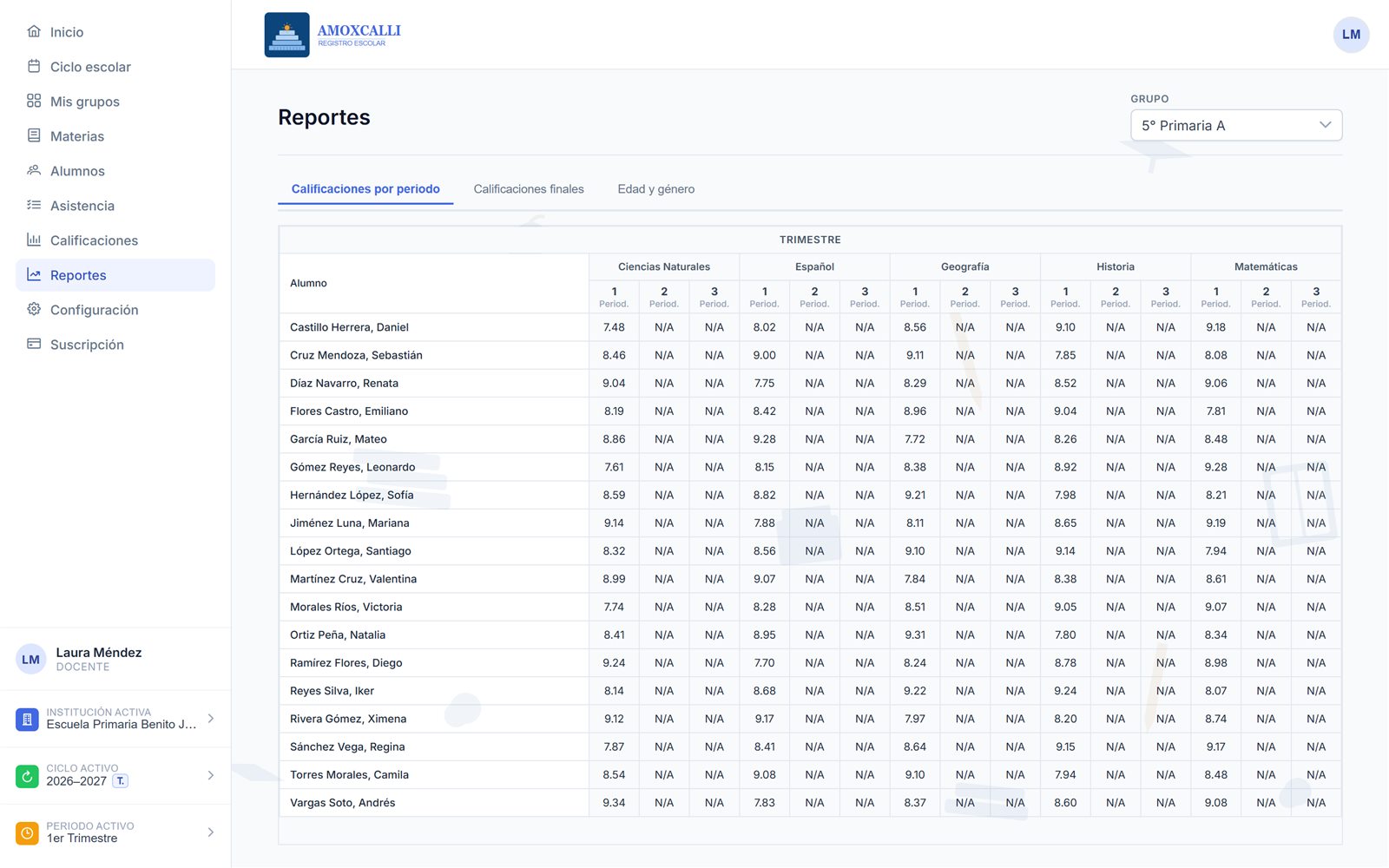Click student name García Ruiz, Mateo
Viewport: 1389px width, 868px height.
[x=339, y=439]
